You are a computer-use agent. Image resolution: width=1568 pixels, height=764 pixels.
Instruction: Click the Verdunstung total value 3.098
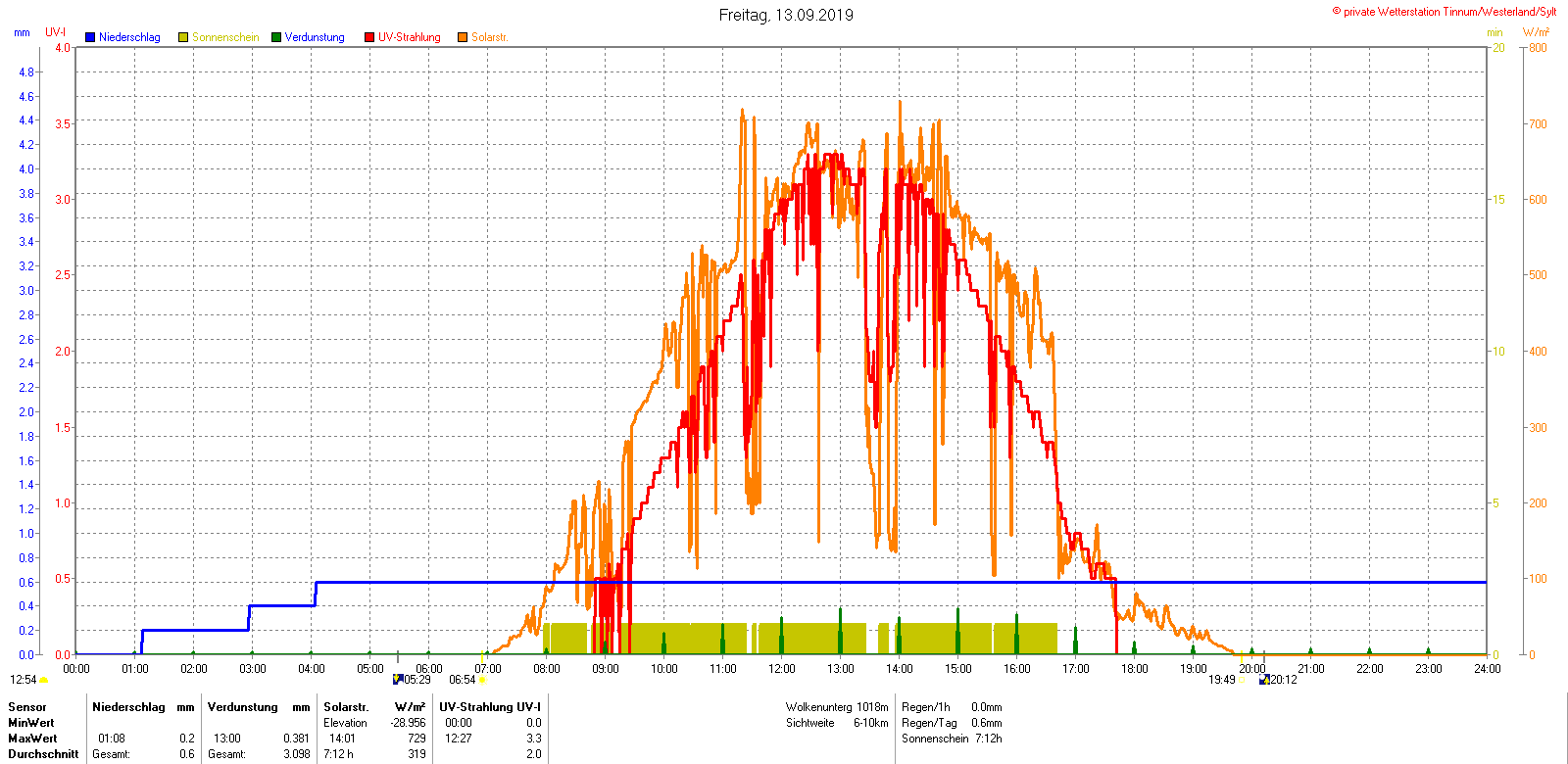pos(297,754)
